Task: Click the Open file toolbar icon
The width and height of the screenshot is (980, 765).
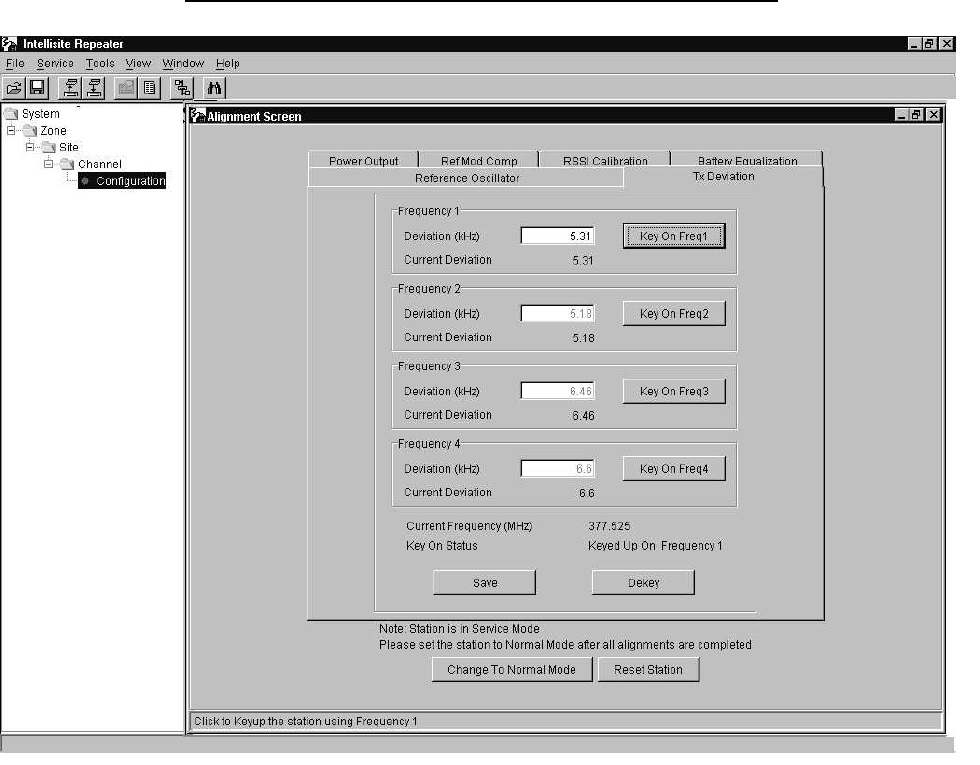Action: pyautogui.click(x=14, y=88)
